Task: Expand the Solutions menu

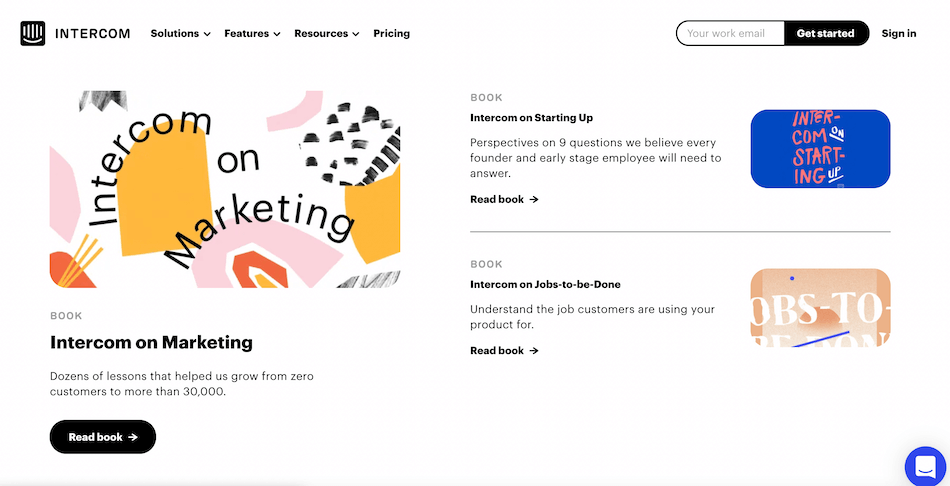Action: [181, 33]
